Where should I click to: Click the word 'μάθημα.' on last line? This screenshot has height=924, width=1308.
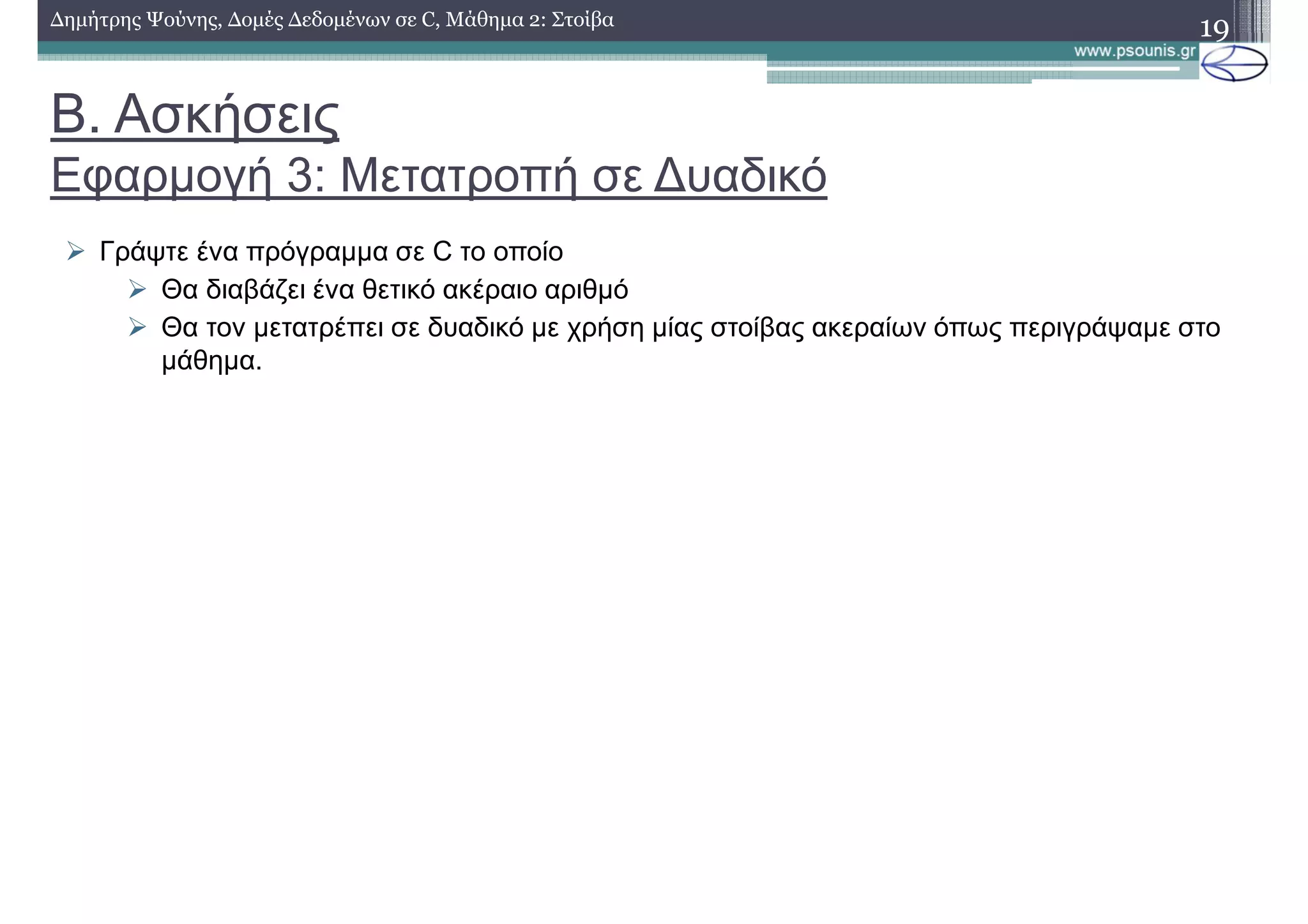(x=212, y=361)
